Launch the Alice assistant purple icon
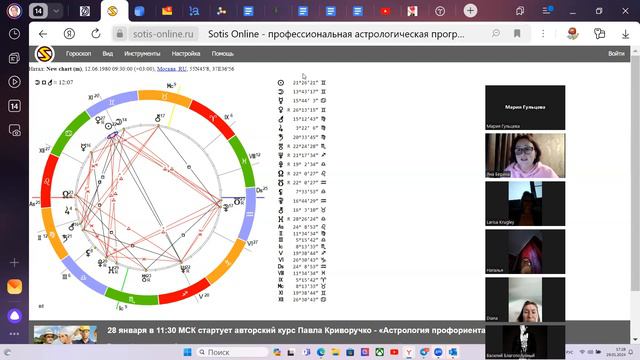The width and height of the screenshot is (640, 360). tap(14, 316)
